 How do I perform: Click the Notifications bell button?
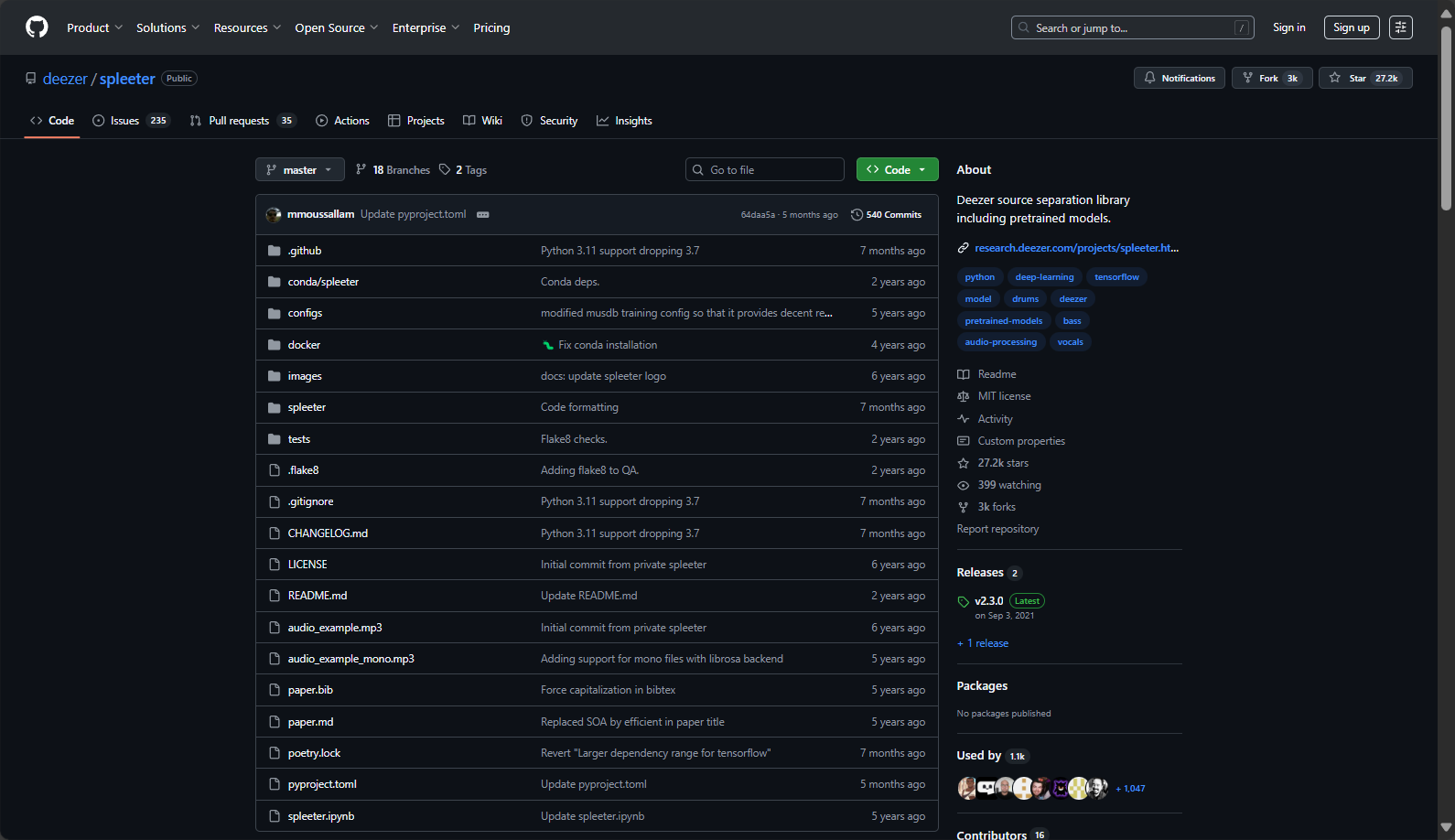[x=1179, y=78]
